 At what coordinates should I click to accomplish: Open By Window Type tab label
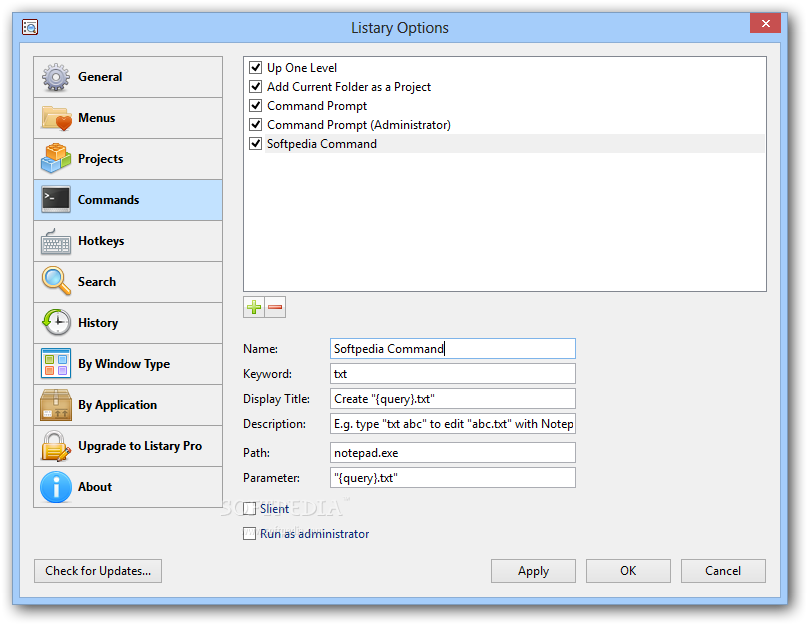click(x=124, y=364)
